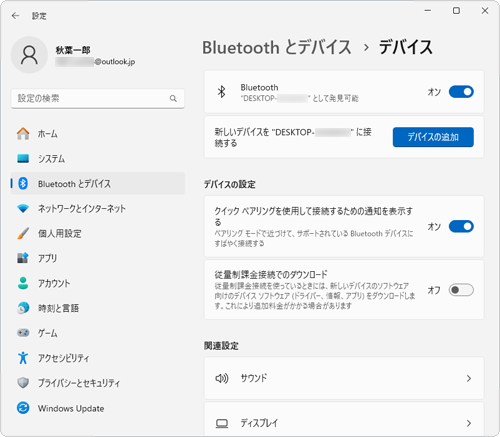Viewport: 500px width, 437px height.
Task: Click the search magnifier icon
Action: coord(173,98)
